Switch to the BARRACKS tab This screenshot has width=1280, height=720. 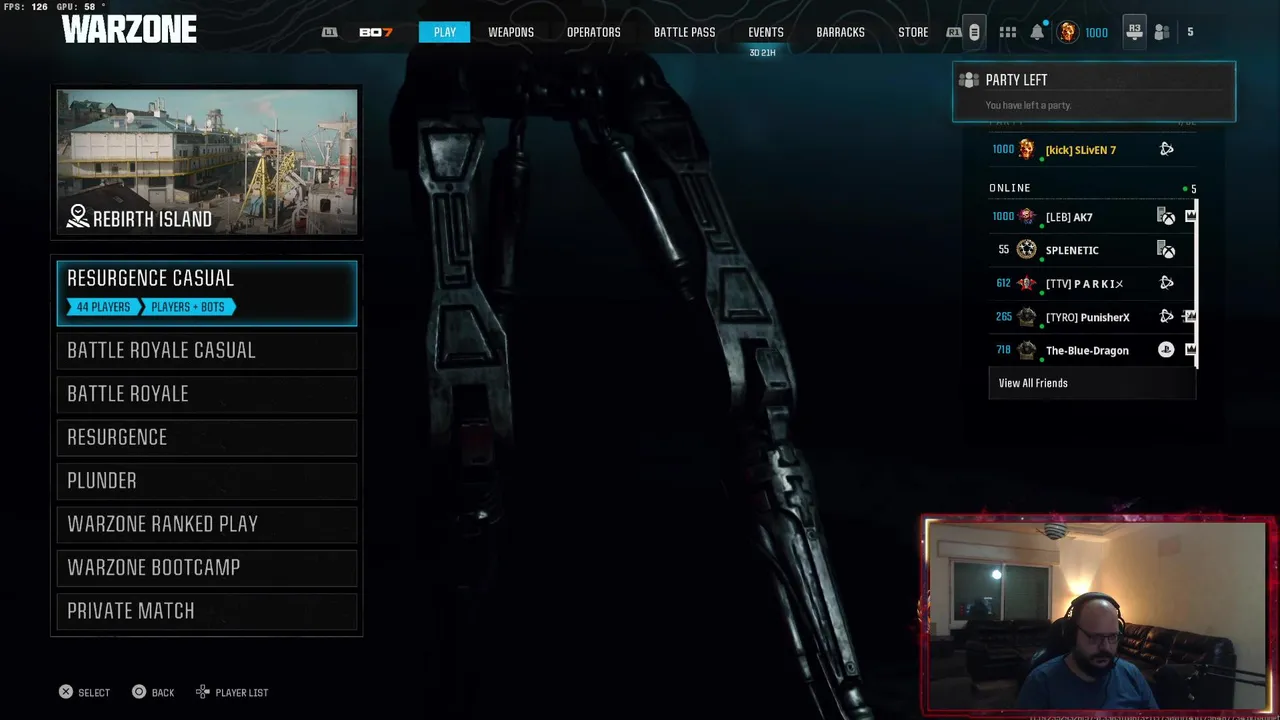pos(840,32)
